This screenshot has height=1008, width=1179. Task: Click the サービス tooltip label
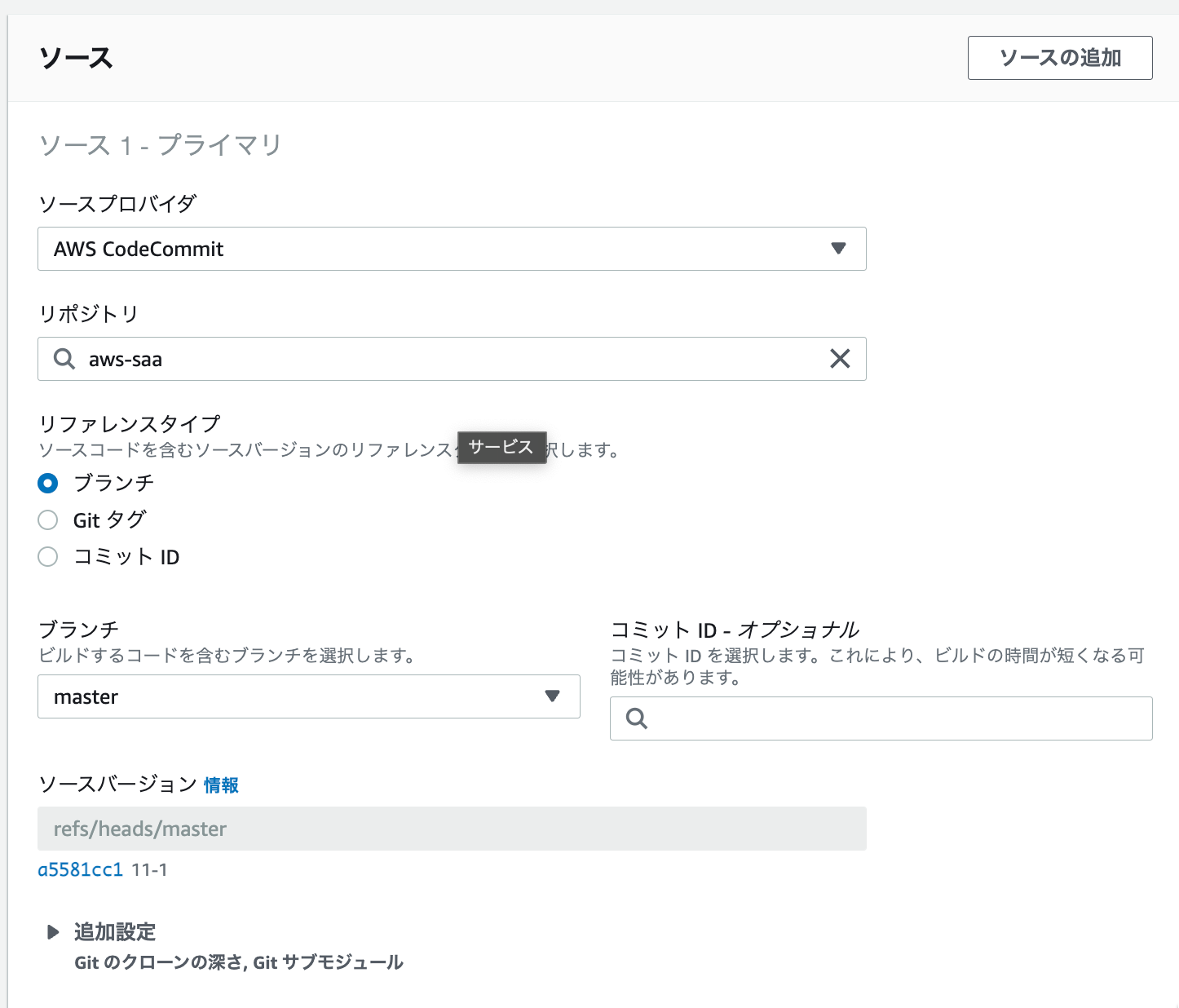click(501, 447)
